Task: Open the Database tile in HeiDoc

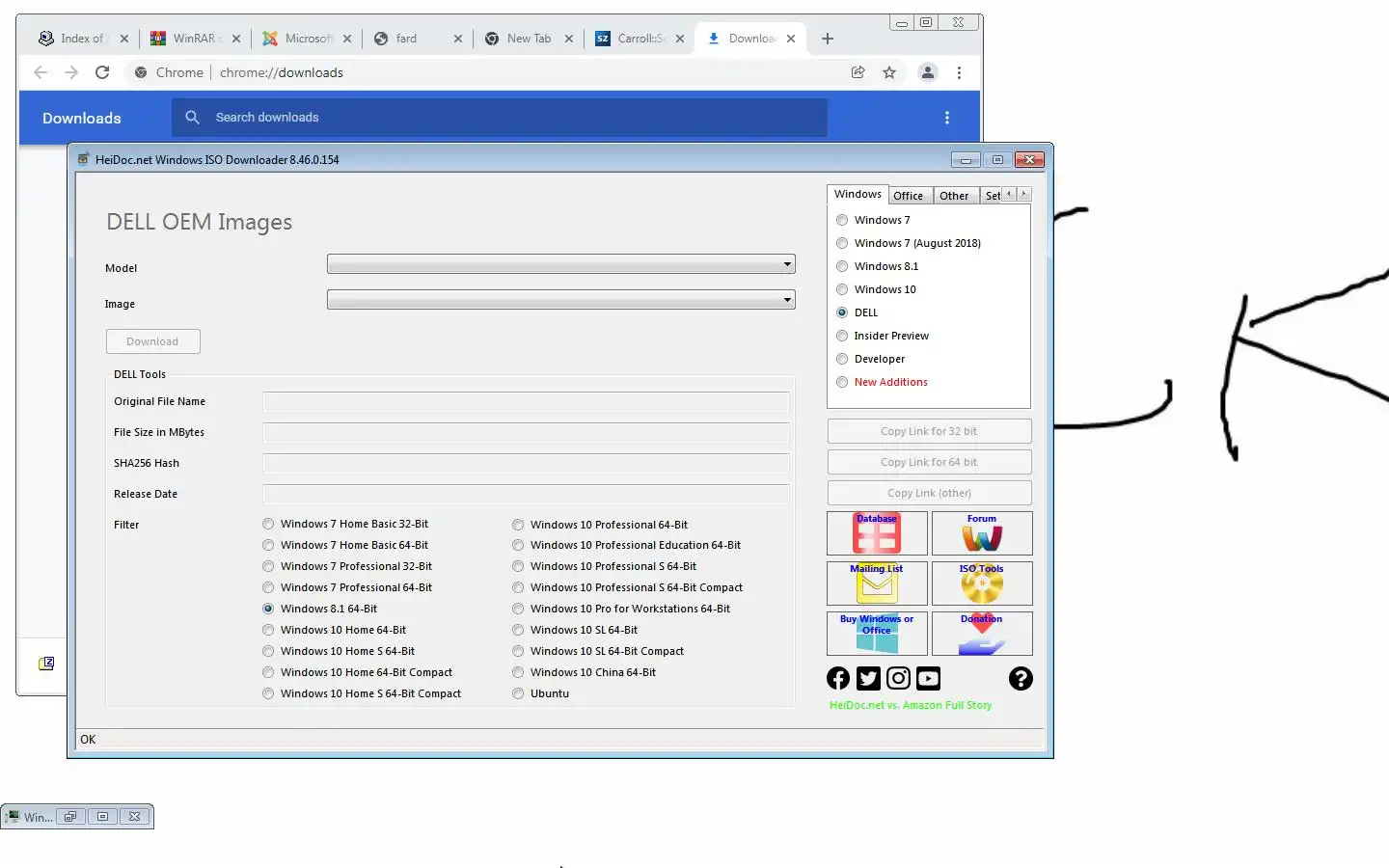Action: pos(877,533)
